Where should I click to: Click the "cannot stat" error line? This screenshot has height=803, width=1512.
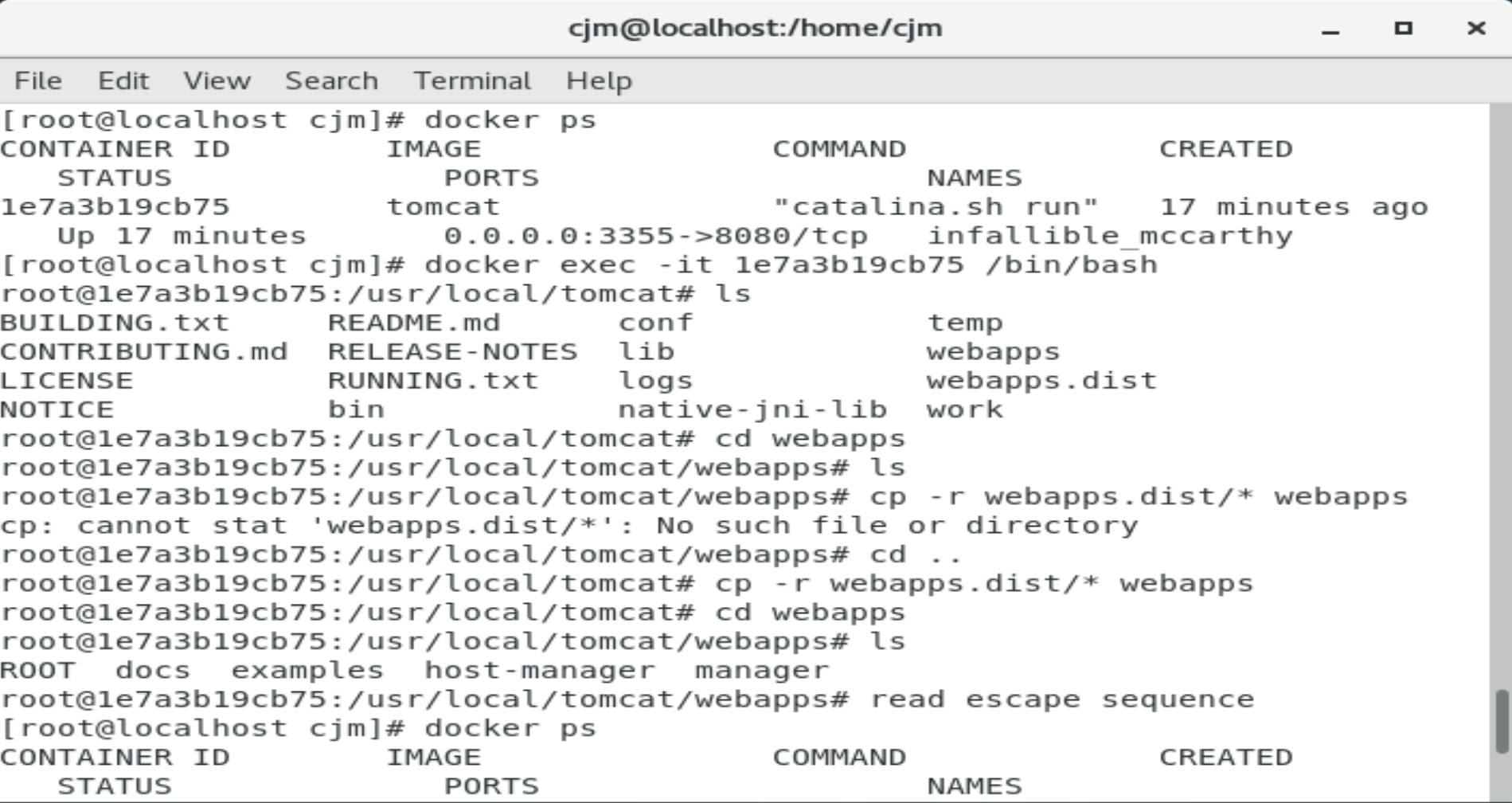[568, 526]
